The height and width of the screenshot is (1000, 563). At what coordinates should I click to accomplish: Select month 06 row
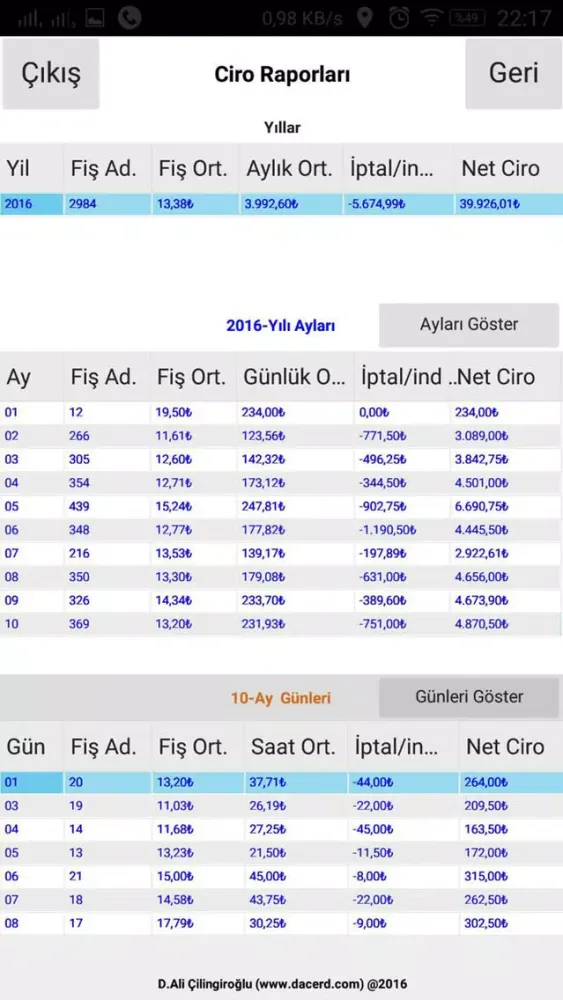[x=281, y=530]
